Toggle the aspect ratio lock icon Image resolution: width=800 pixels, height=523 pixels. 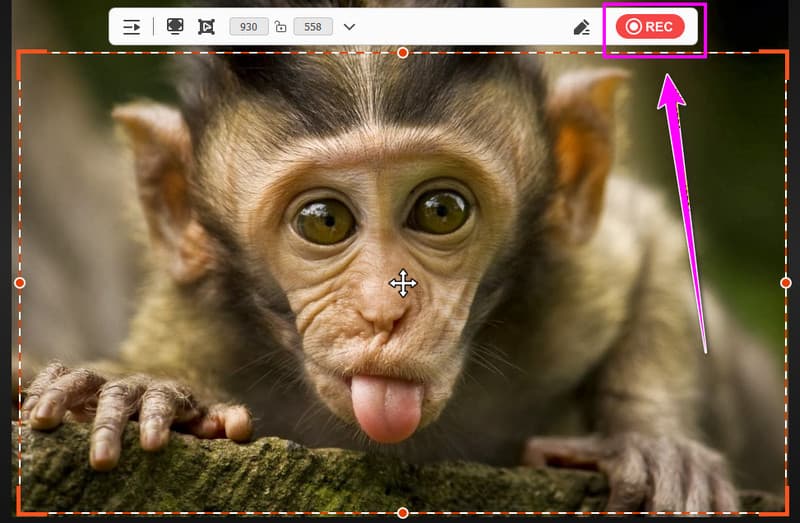pos(281,27)
